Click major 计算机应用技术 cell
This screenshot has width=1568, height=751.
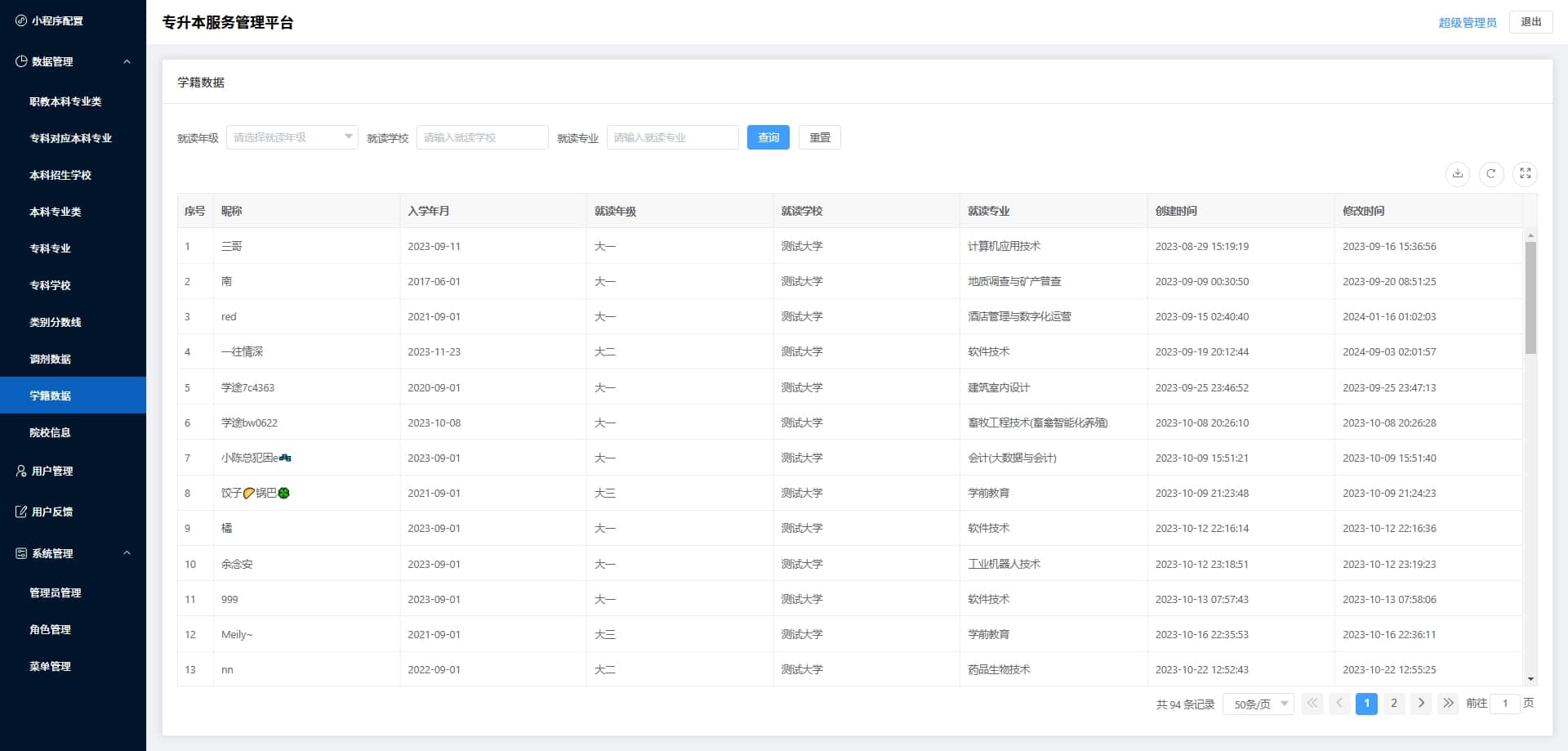pyautogui.click(x=1004, y=246)
